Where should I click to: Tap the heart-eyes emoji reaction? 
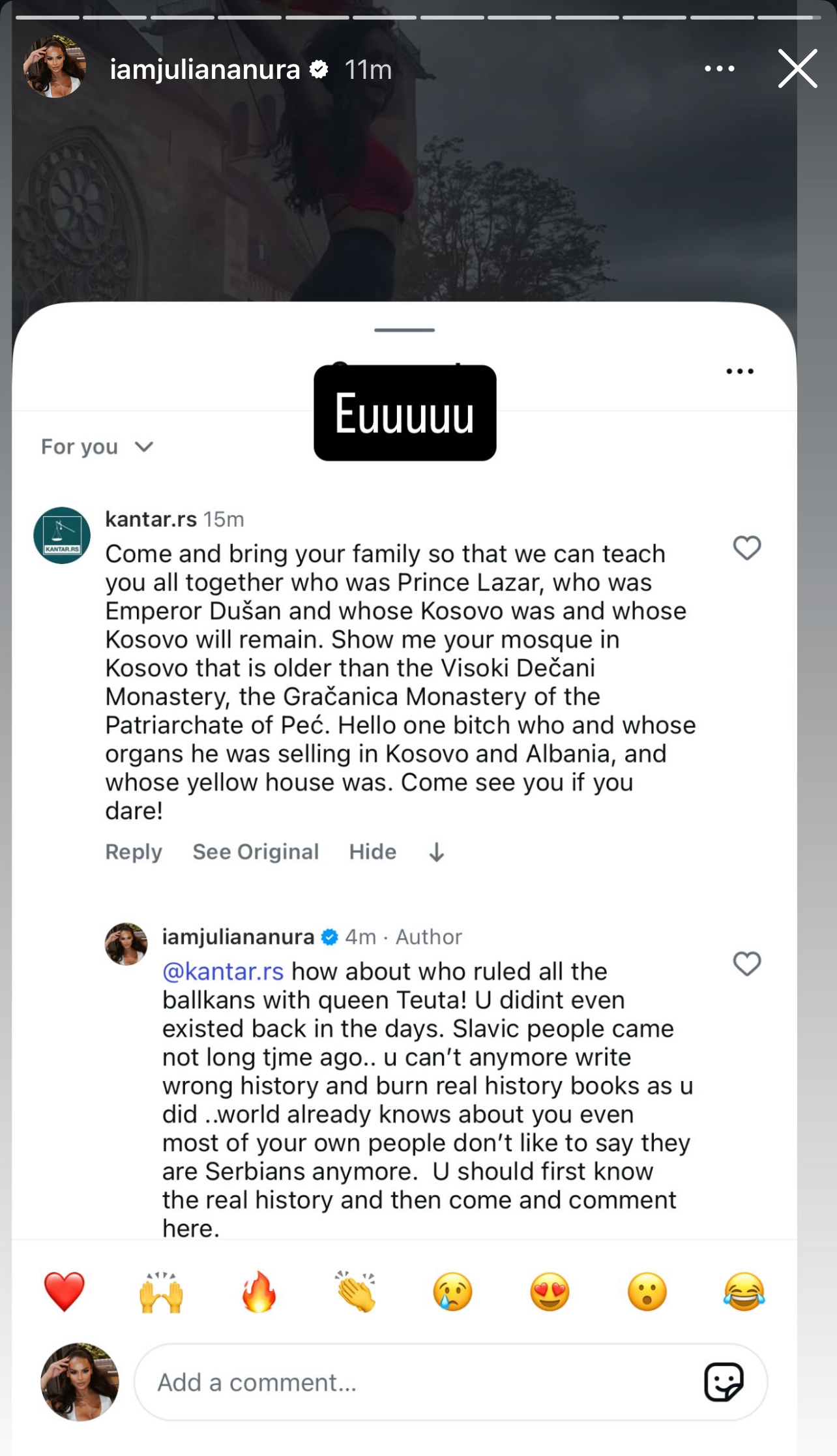pos(550,1291)
